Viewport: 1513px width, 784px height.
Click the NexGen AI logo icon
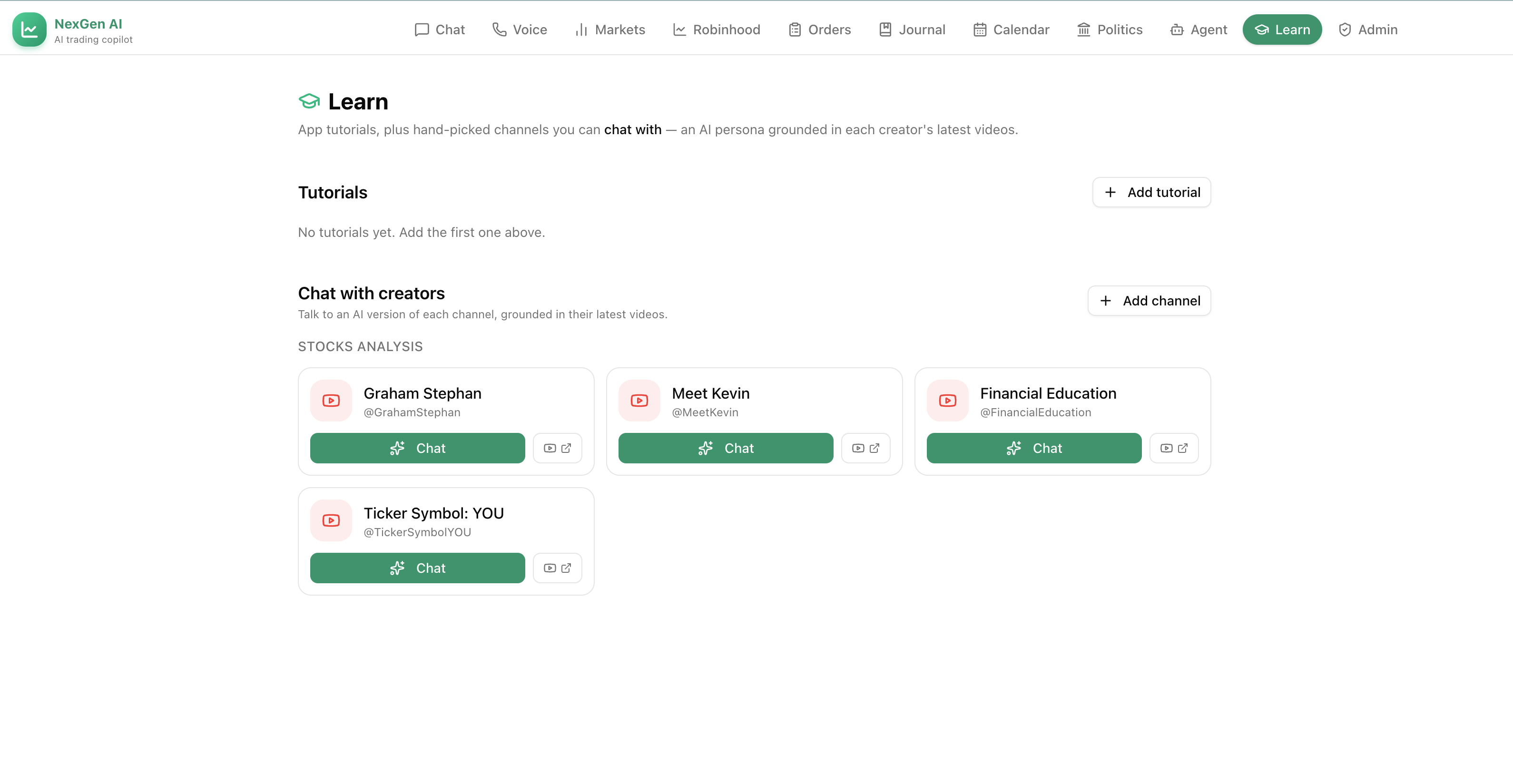click(x=29, y=29)
